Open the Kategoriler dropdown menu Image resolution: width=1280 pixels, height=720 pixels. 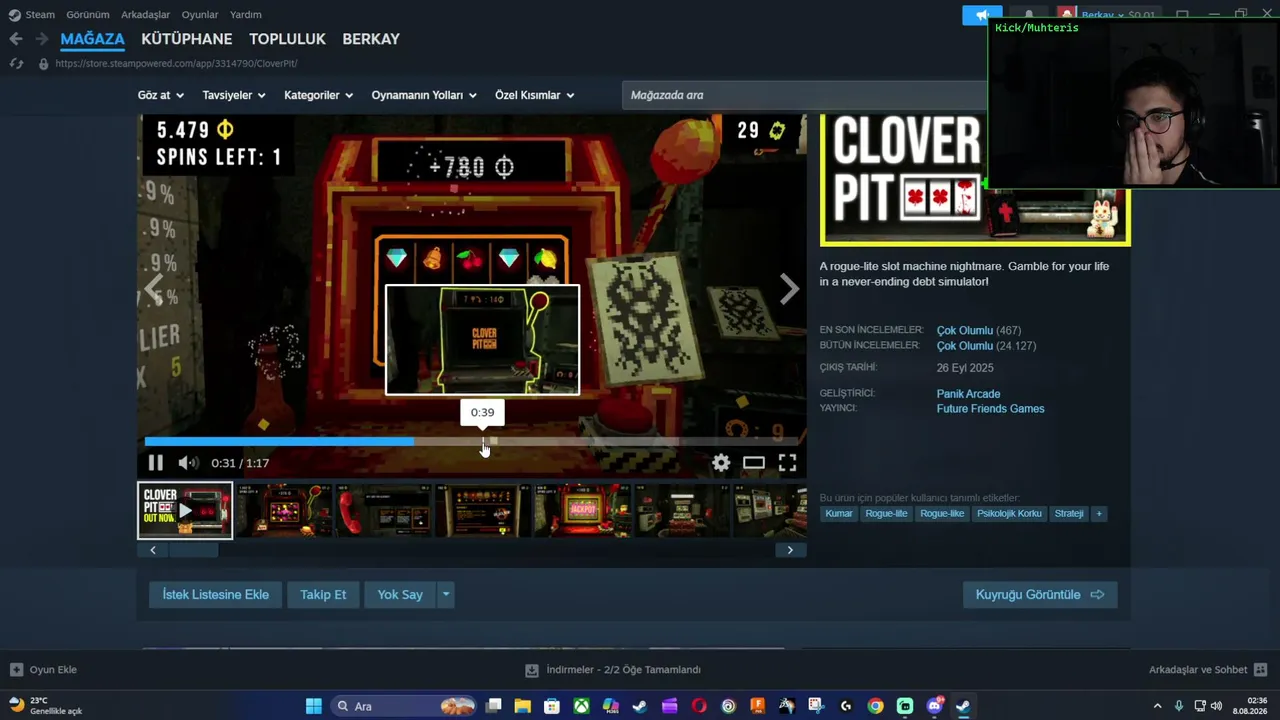(319, 95)
